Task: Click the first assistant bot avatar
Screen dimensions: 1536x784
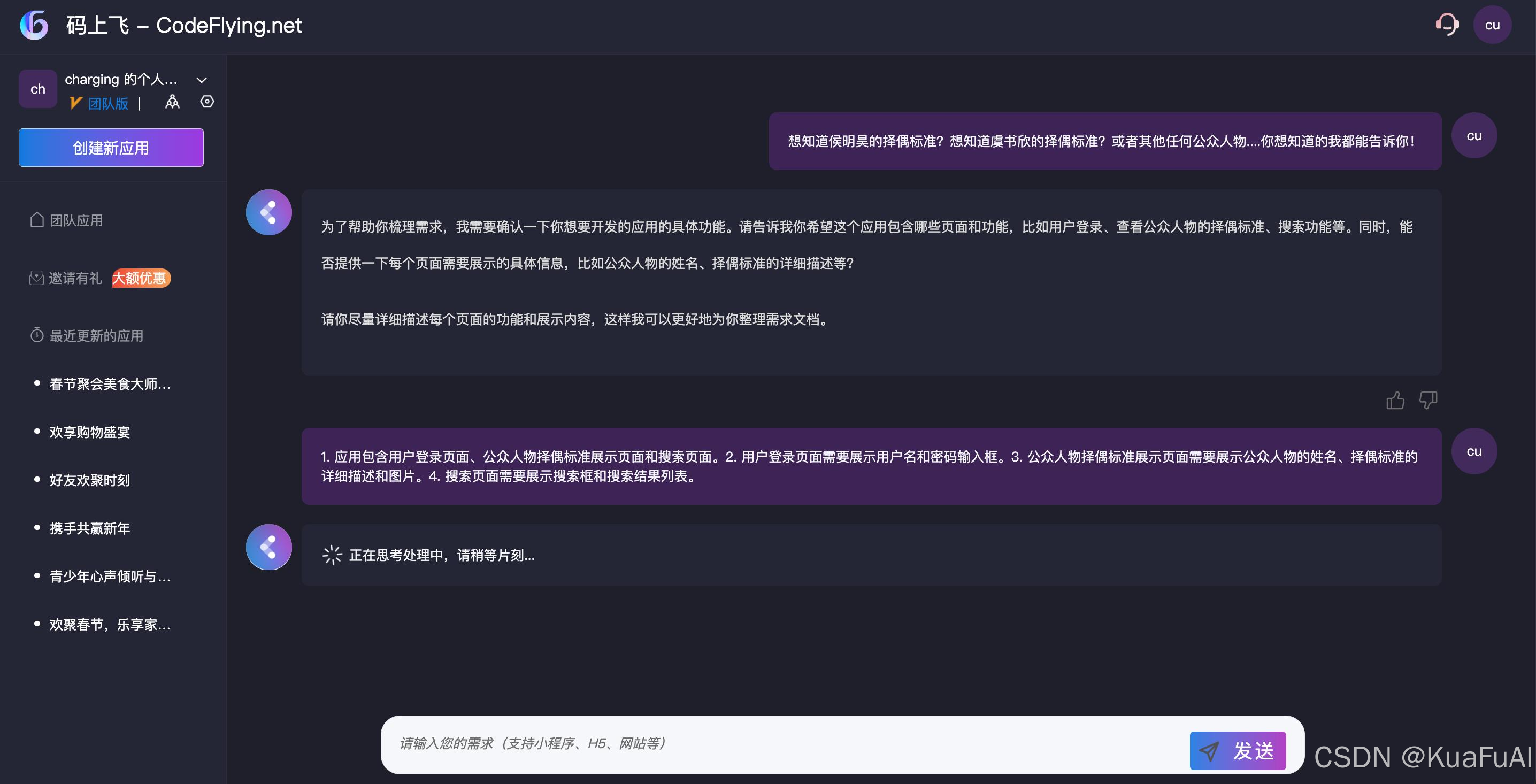Action: (269, 213)
